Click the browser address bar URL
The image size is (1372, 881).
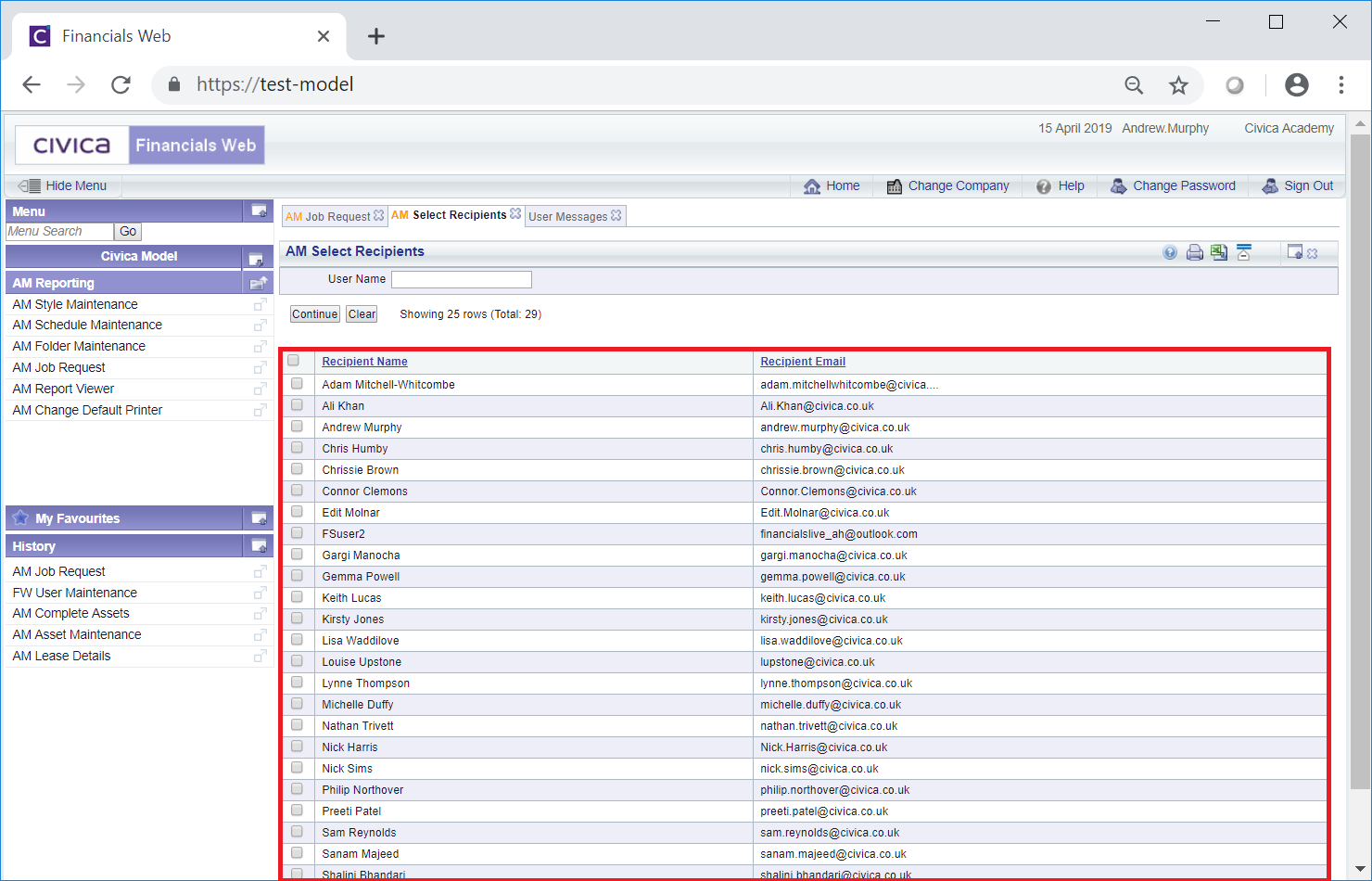(x=274, y=84)
